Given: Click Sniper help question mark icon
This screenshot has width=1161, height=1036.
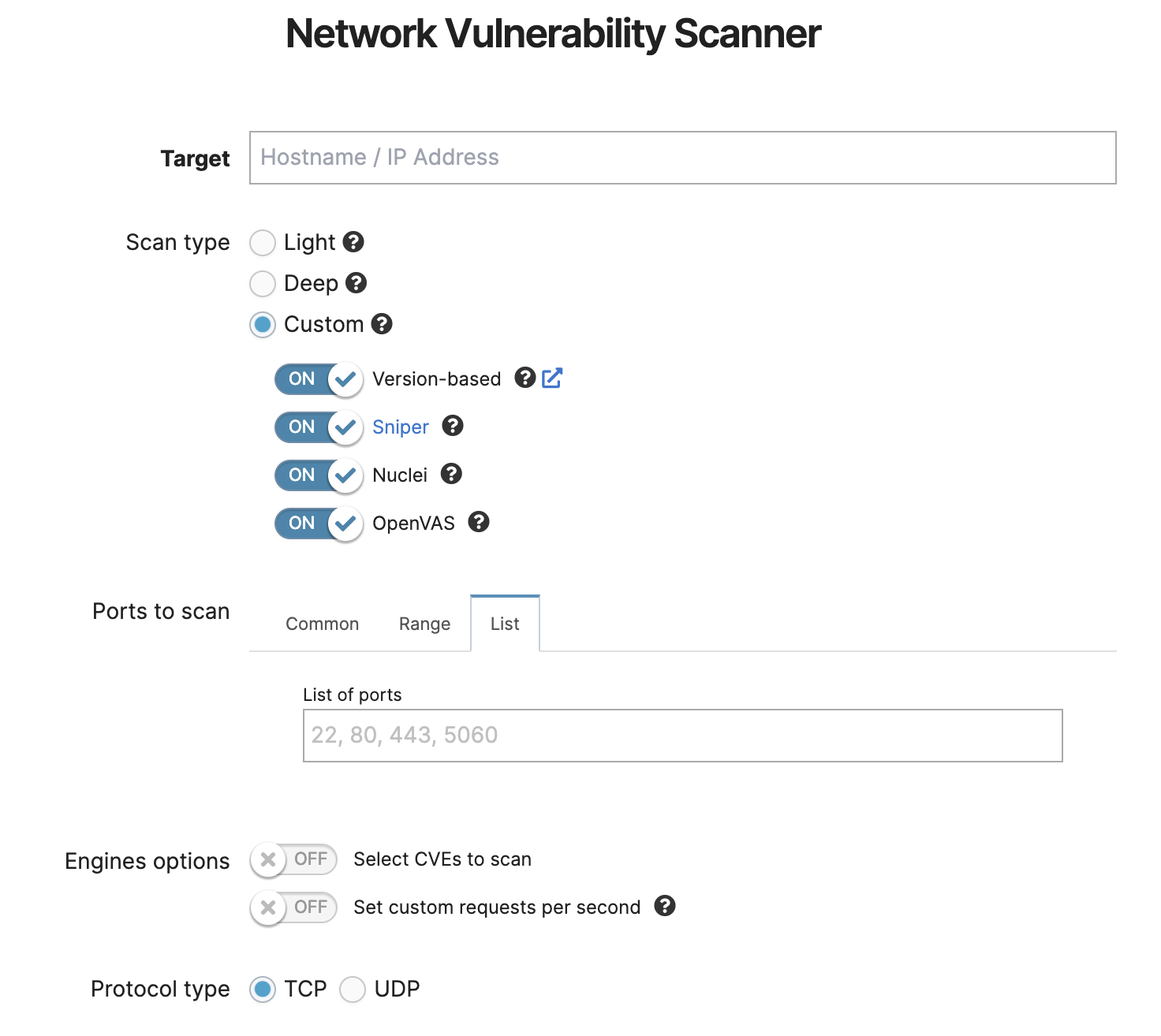Looking at the screenshot, I should coord(453,427).
